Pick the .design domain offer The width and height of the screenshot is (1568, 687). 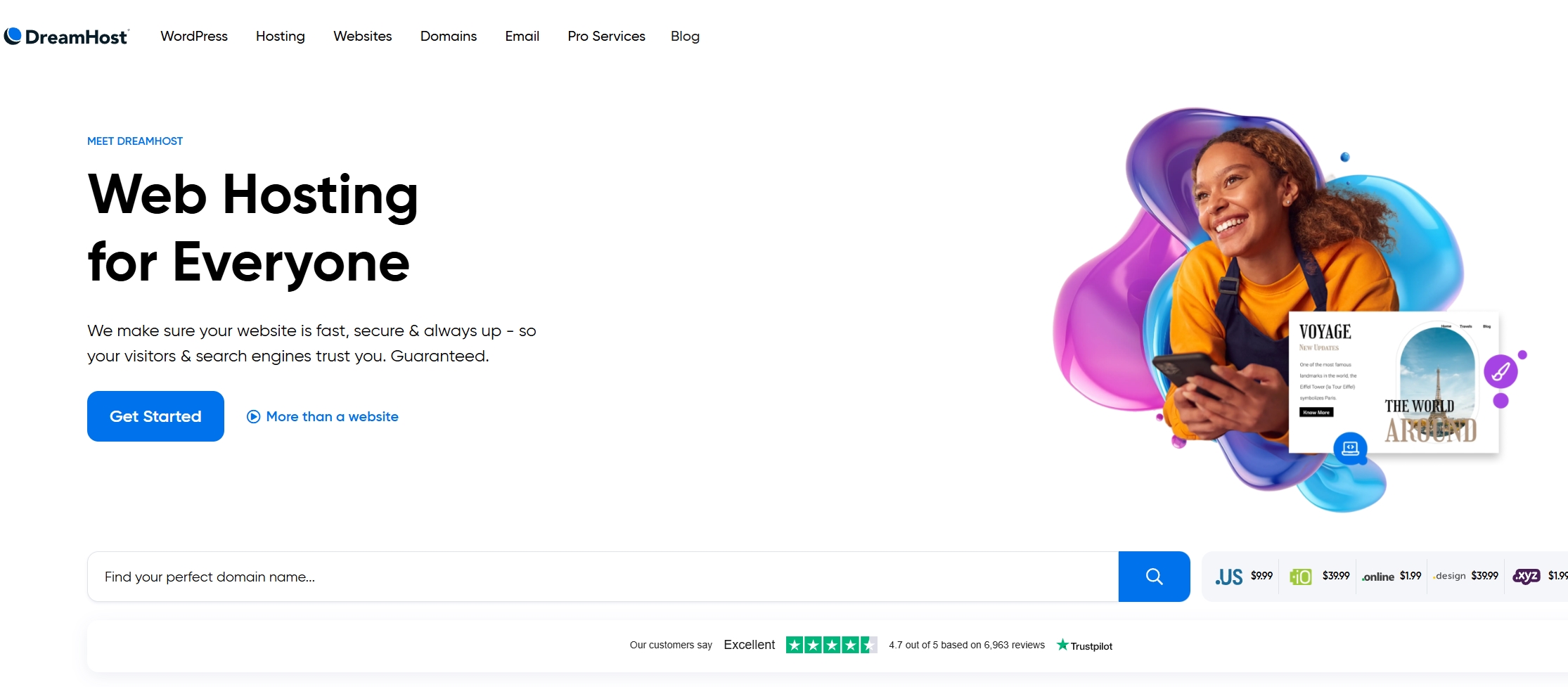(1465, 576)
